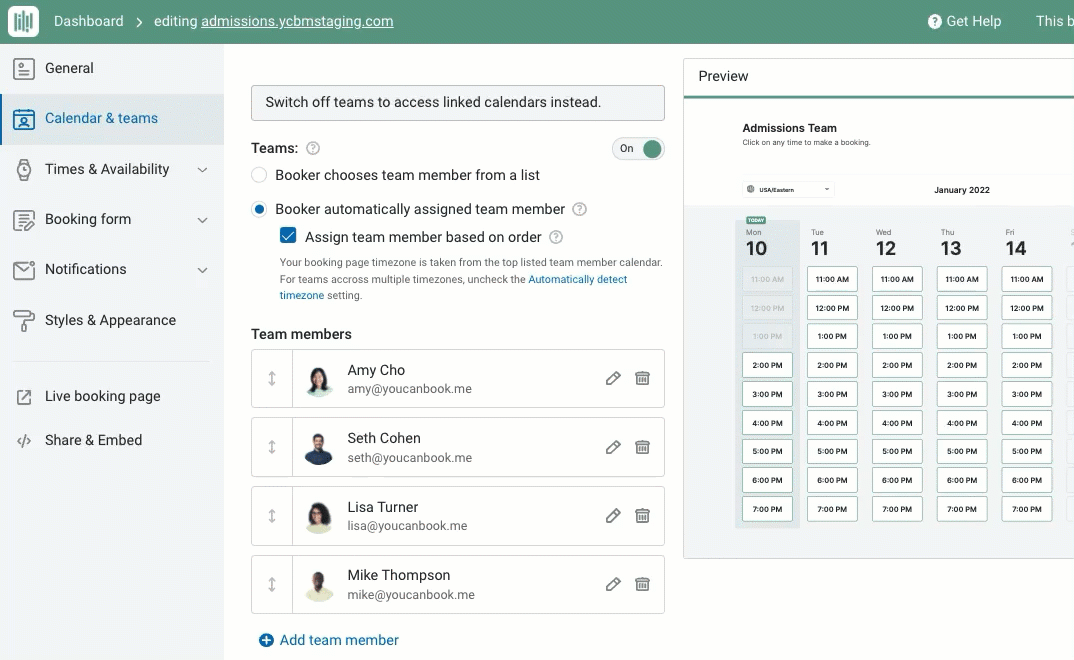Screen dimensions: 1074x660
Task: Open the General settings section
Action: 112,68
